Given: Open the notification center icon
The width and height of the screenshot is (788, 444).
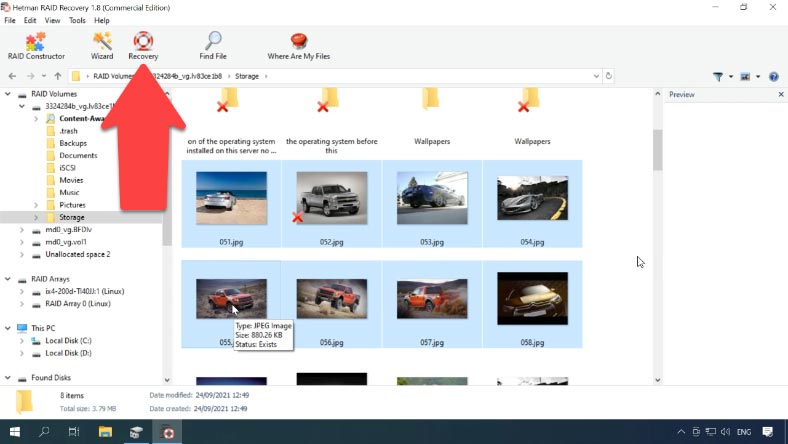Looking at the screenshot, I should 767,432.
